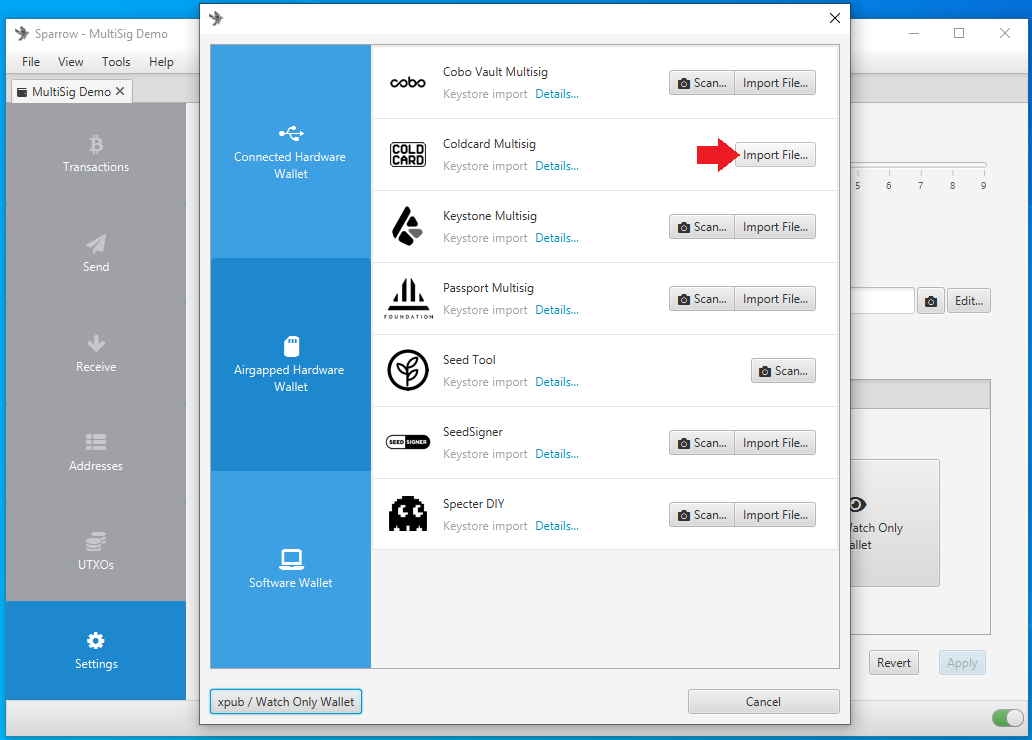Click the Keystone logo icon
Image resolution: width=1032 pixels, height=740 pixels.
coord(407,226)
